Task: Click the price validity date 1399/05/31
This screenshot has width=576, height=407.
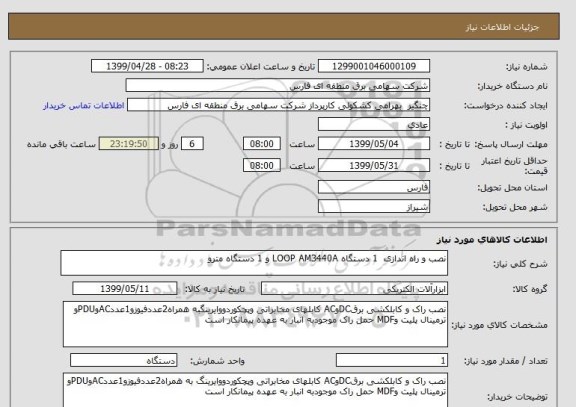Action: pyautogui.click(x=374, y=166)
